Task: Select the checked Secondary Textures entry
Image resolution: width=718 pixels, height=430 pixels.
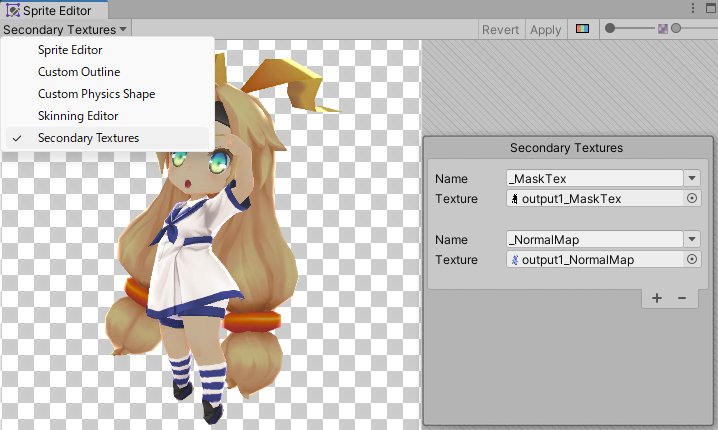Action: coord(108,138)
